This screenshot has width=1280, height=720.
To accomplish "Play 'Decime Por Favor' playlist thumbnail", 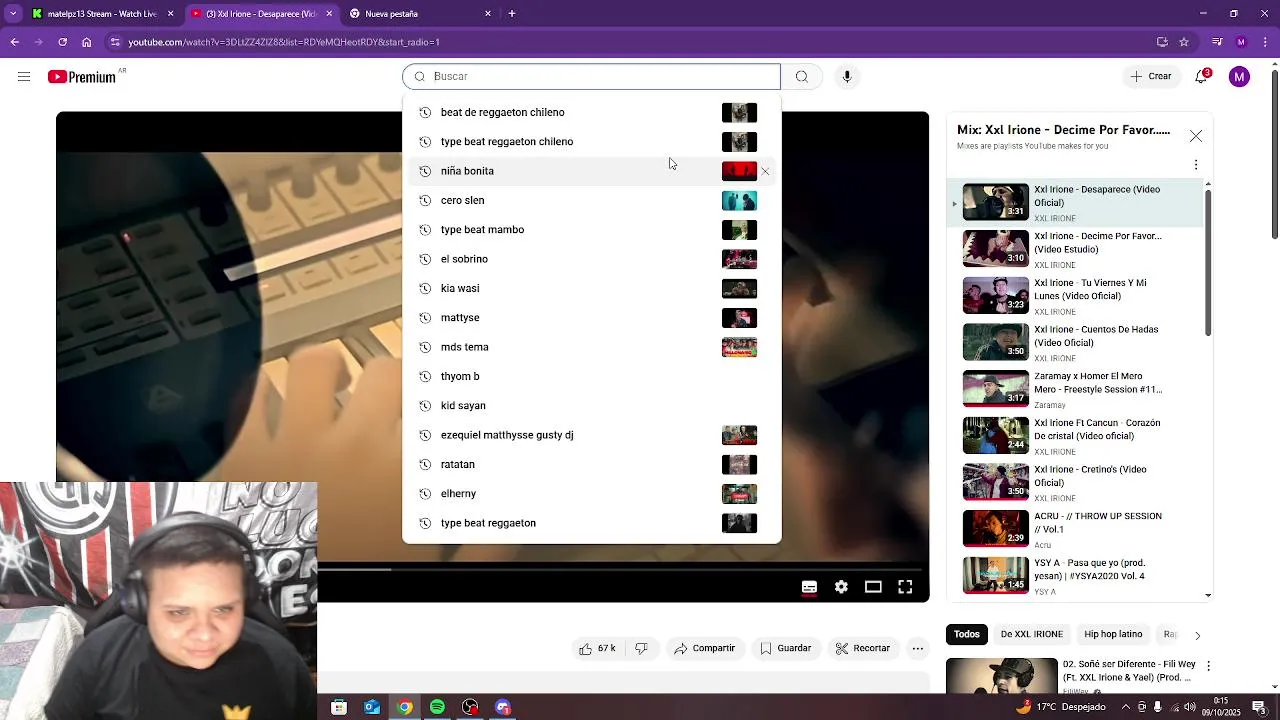I will tap(995, 249).
